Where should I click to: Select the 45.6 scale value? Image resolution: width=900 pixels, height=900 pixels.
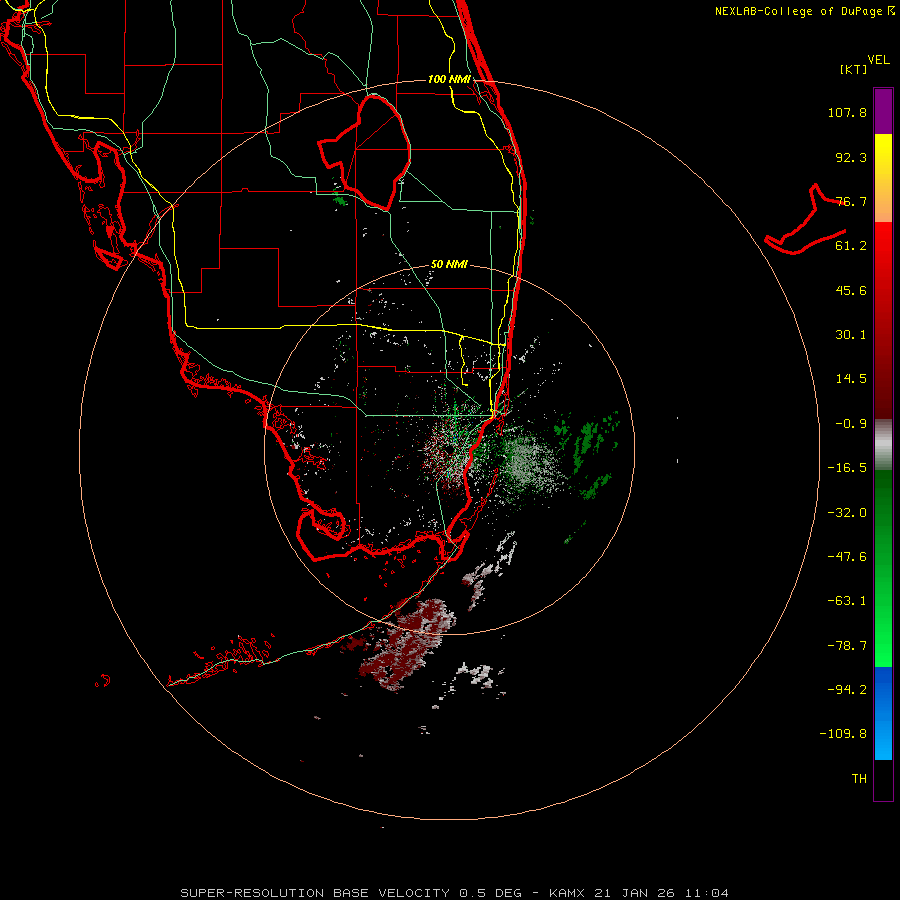[851, 290]
